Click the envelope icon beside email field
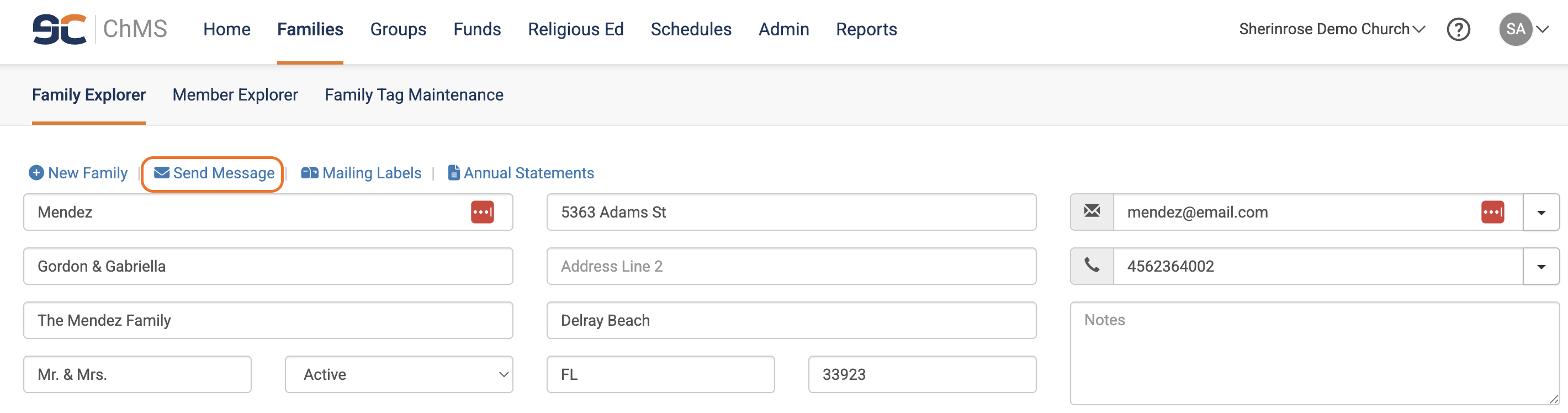The height and width of the screenshot is (413, 1568). [1092, 211]
